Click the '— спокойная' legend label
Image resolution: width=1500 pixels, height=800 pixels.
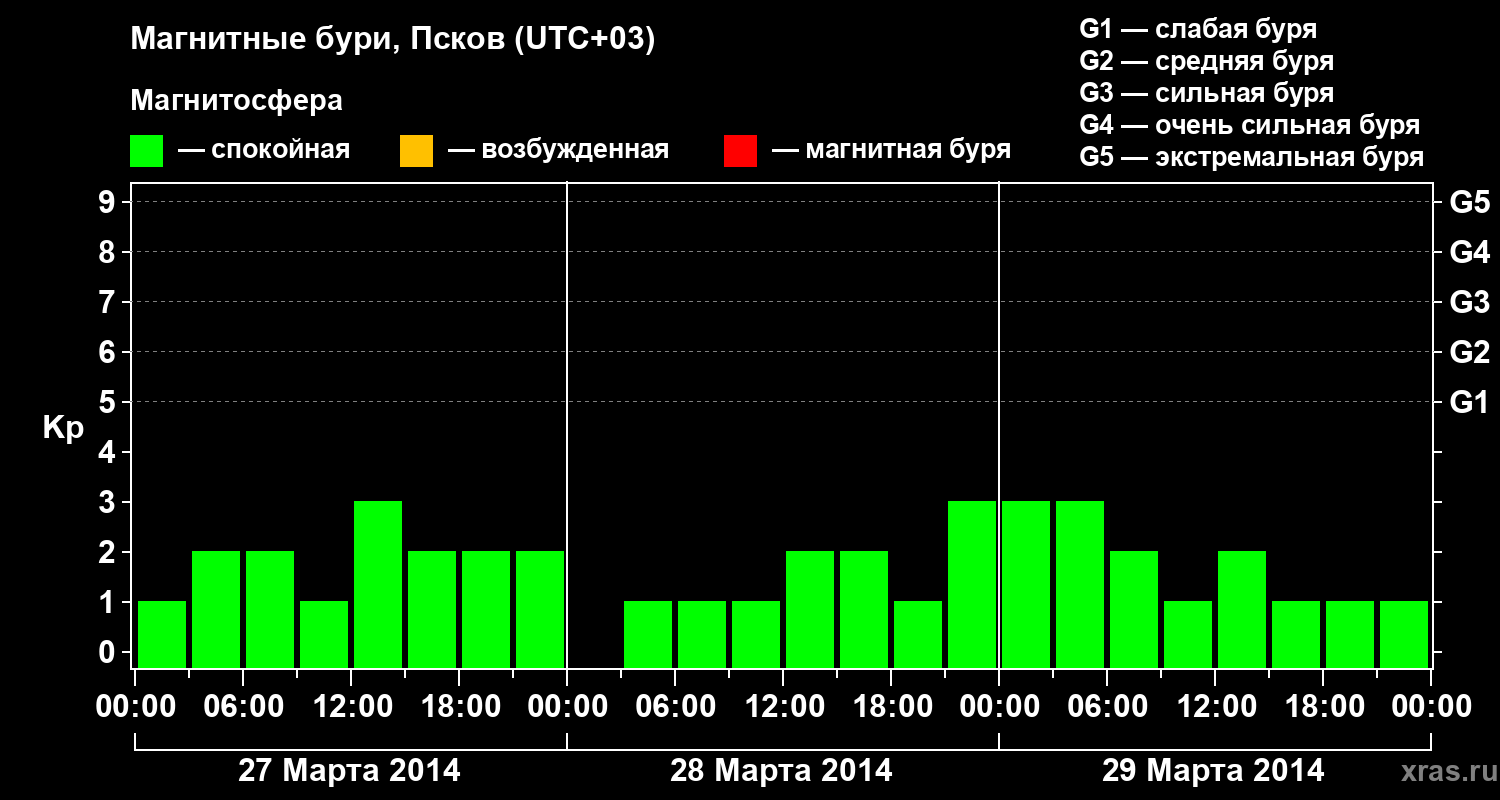coord(264,150)
